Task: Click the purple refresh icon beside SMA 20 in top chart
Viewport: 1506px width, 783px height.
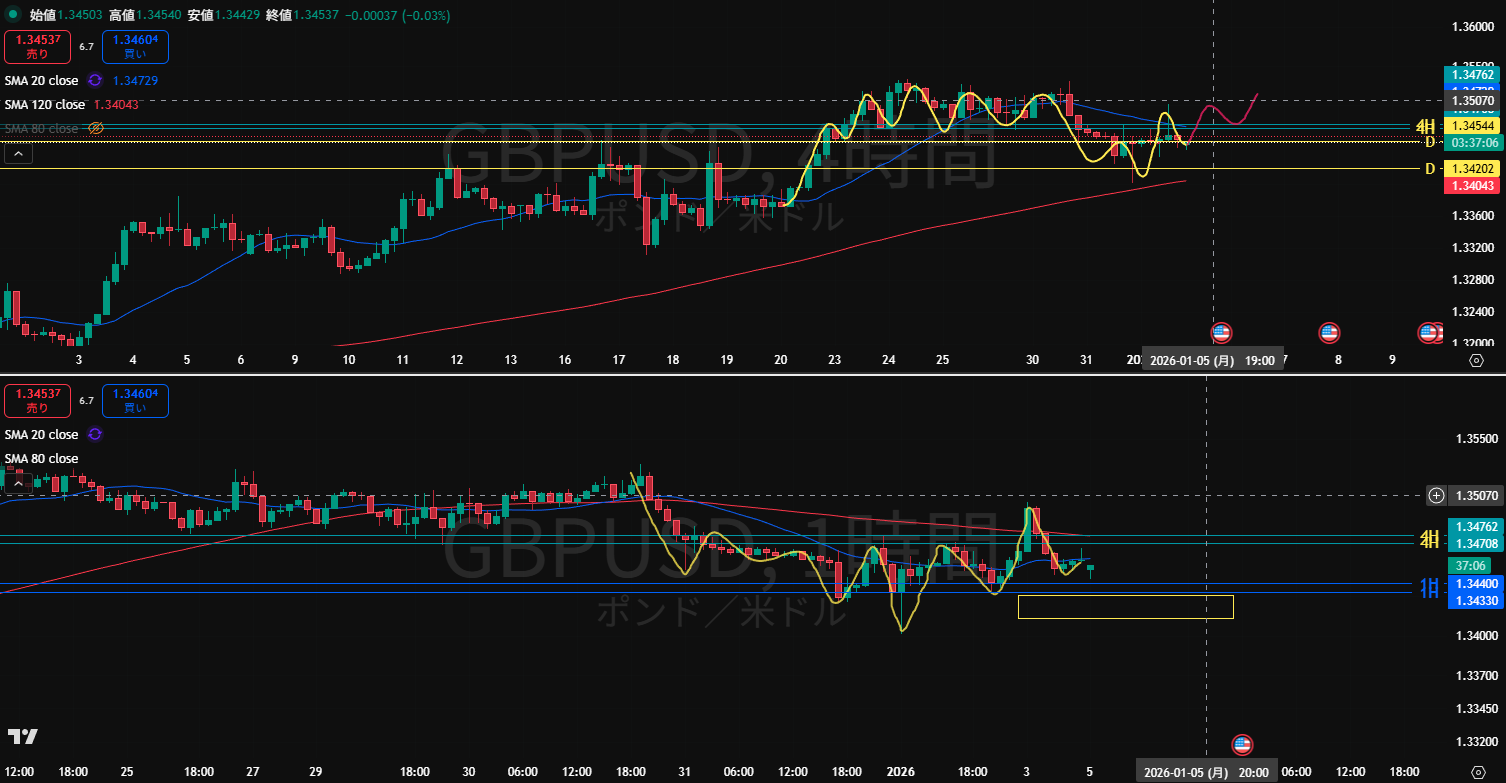Action: click(95, 80)
